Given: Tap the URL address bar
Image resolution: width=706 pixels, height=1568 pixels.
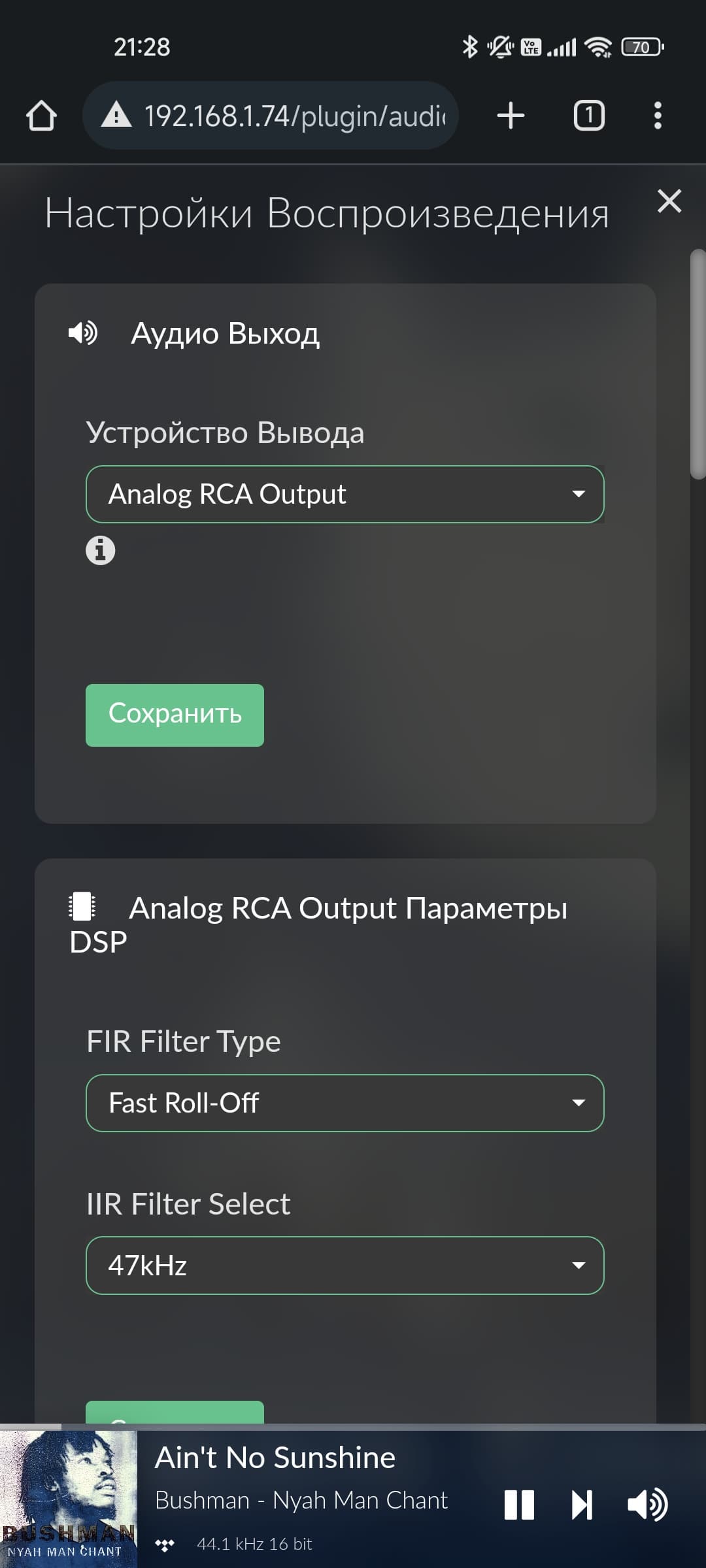Looking at the screenshot, I should (x=294, y=116).
